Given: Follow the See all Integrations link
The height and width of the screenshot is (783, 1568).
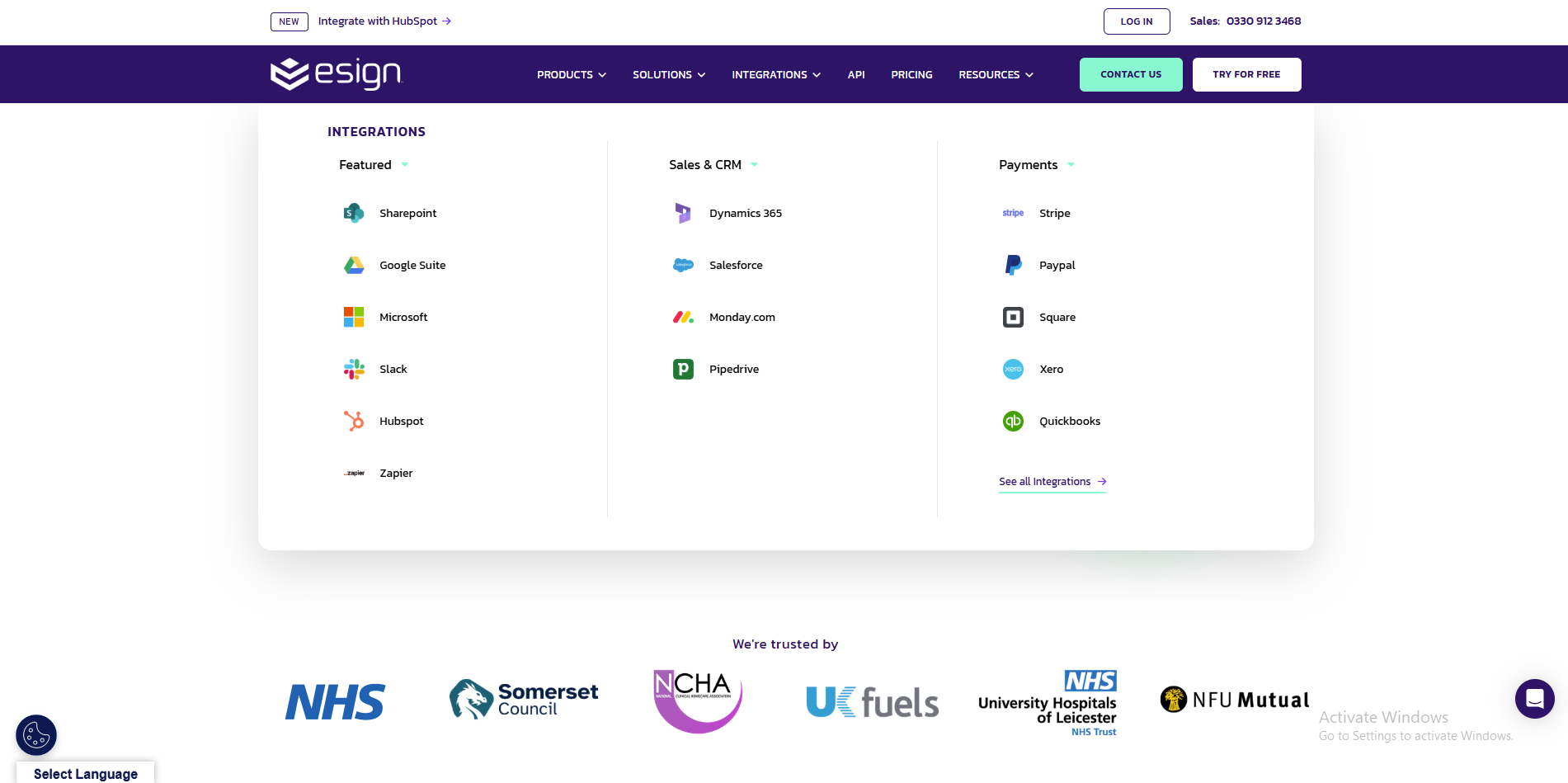Looking at the screenshot, I should [1052, 482].
